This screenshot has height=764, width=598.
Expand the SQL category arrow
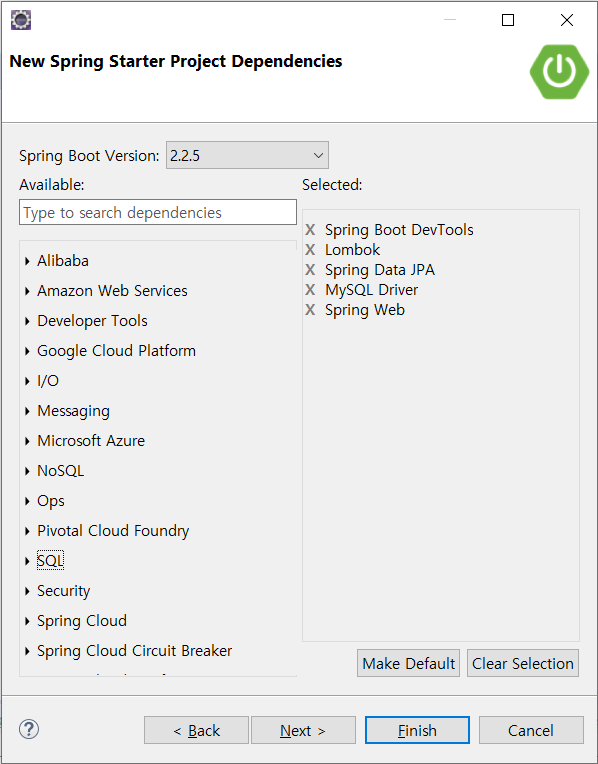click(x=27, y=561)
